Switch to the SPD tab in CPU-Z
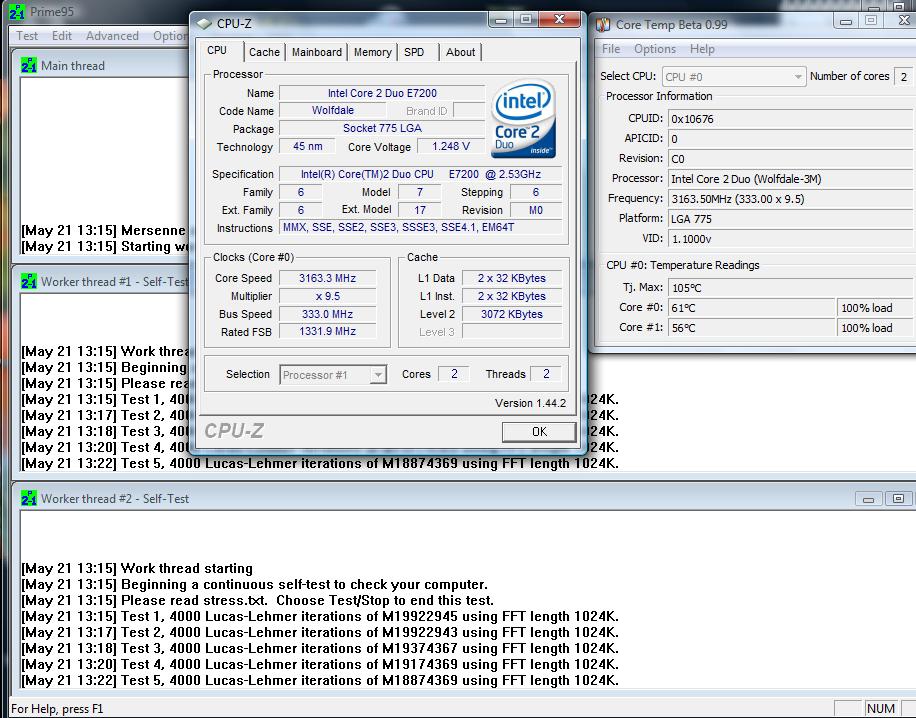This screenshot has width=916, height=718. [414, 52]
